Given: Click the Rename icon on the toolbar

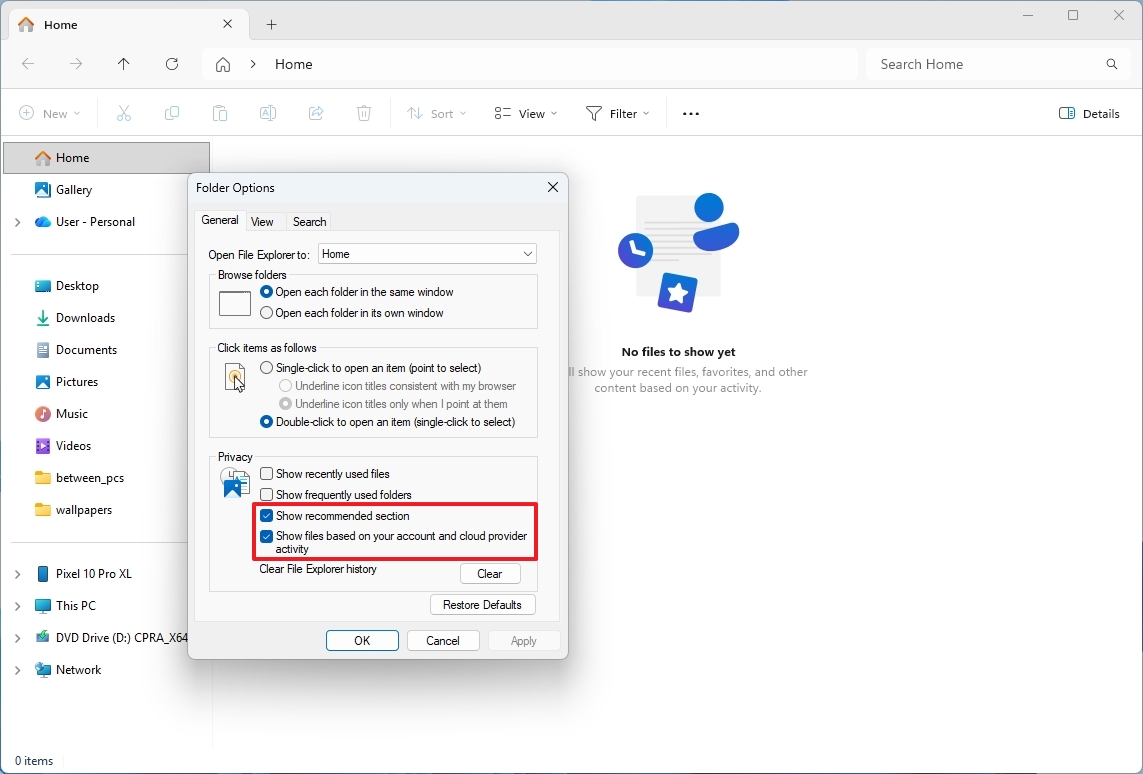Looking at the screenshot, I should 267,113.
